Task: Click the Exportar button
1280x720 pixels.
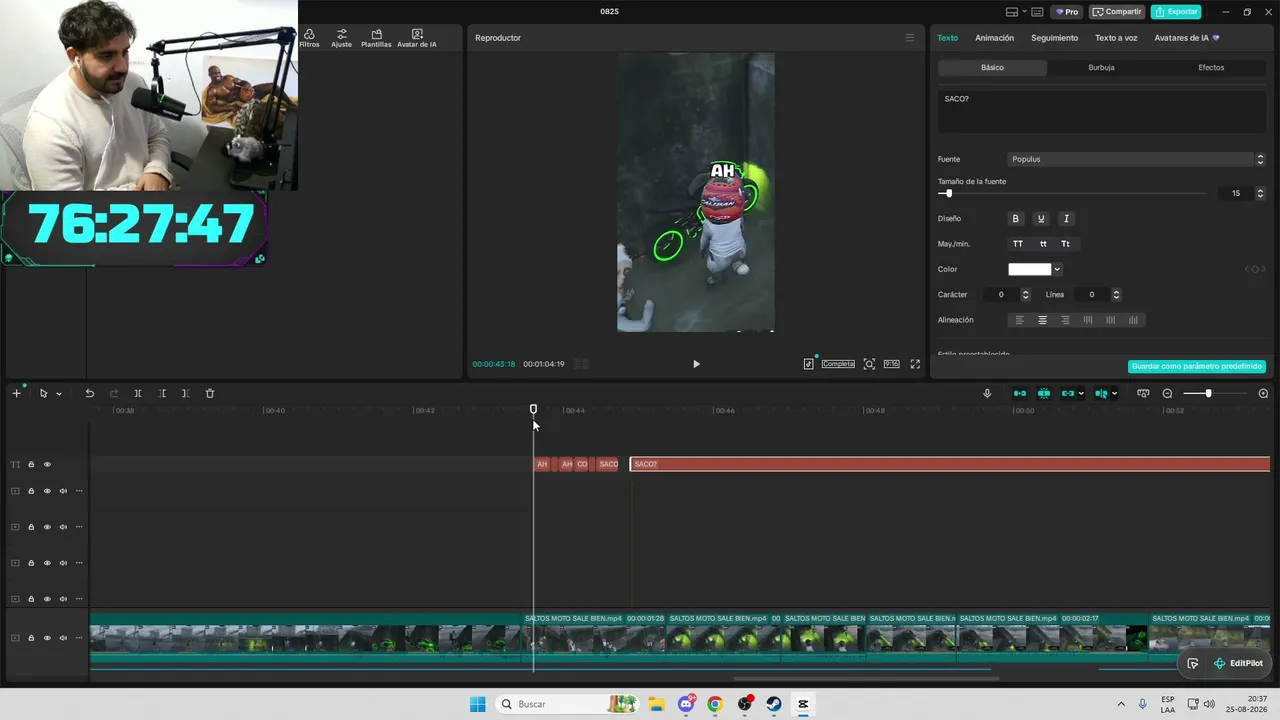Action: [1176, 12]
